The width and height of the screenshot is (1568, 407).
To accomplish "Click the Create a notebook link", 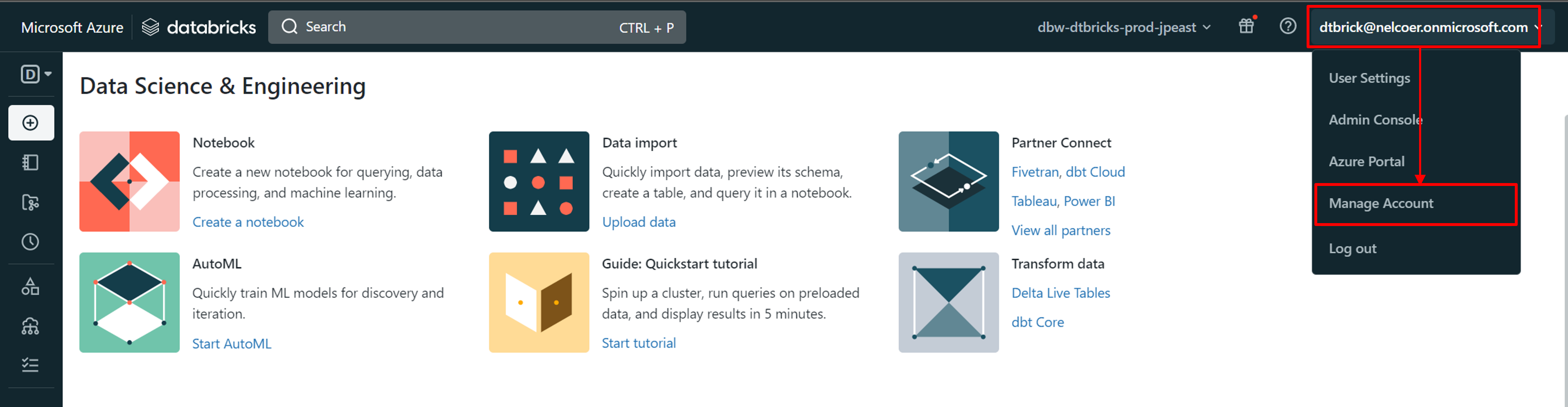I will tap(248, 222).
